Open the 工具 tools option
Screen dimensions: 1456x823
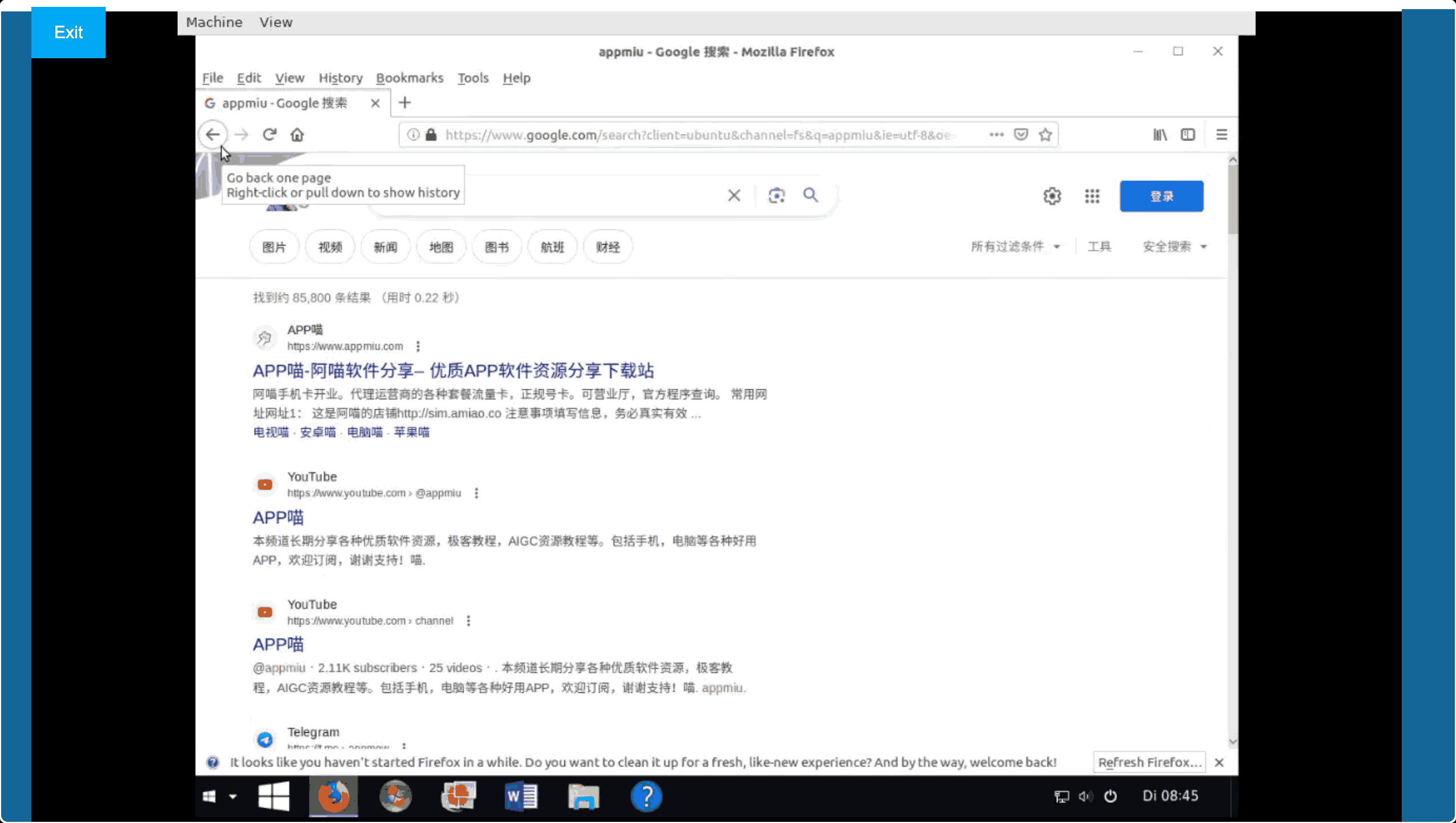coord(1099,247)
